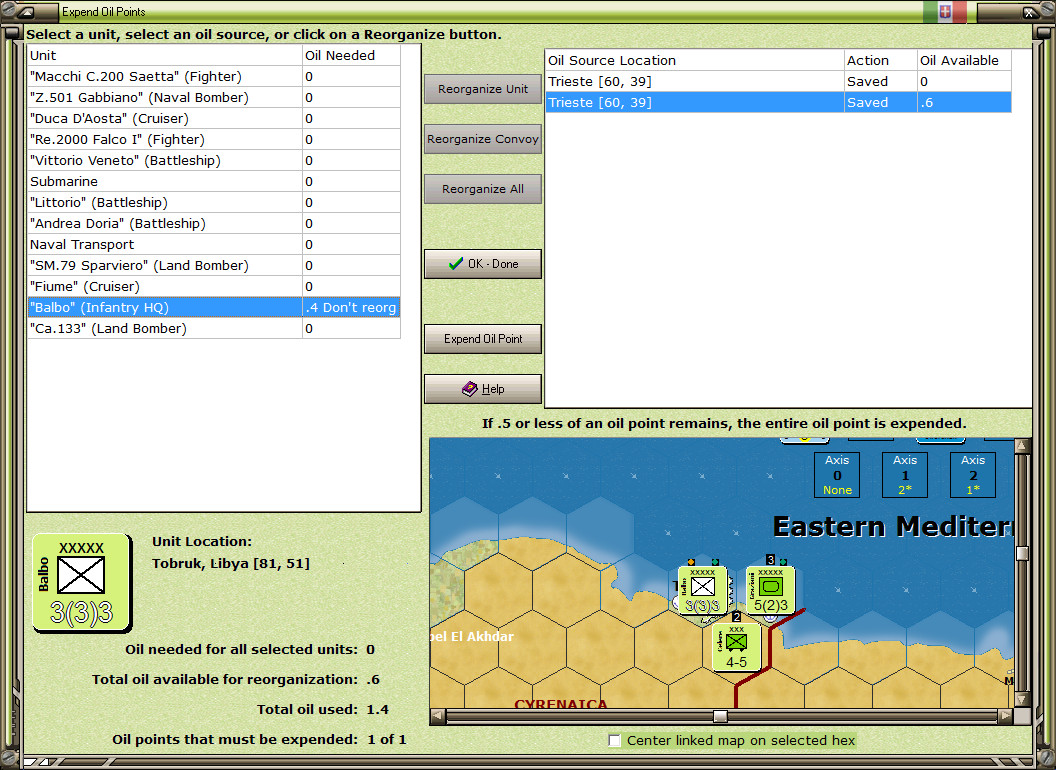Click the Axis 2 box on map
The width and height of the screenshot is (1056, 770).
[972, 475]
